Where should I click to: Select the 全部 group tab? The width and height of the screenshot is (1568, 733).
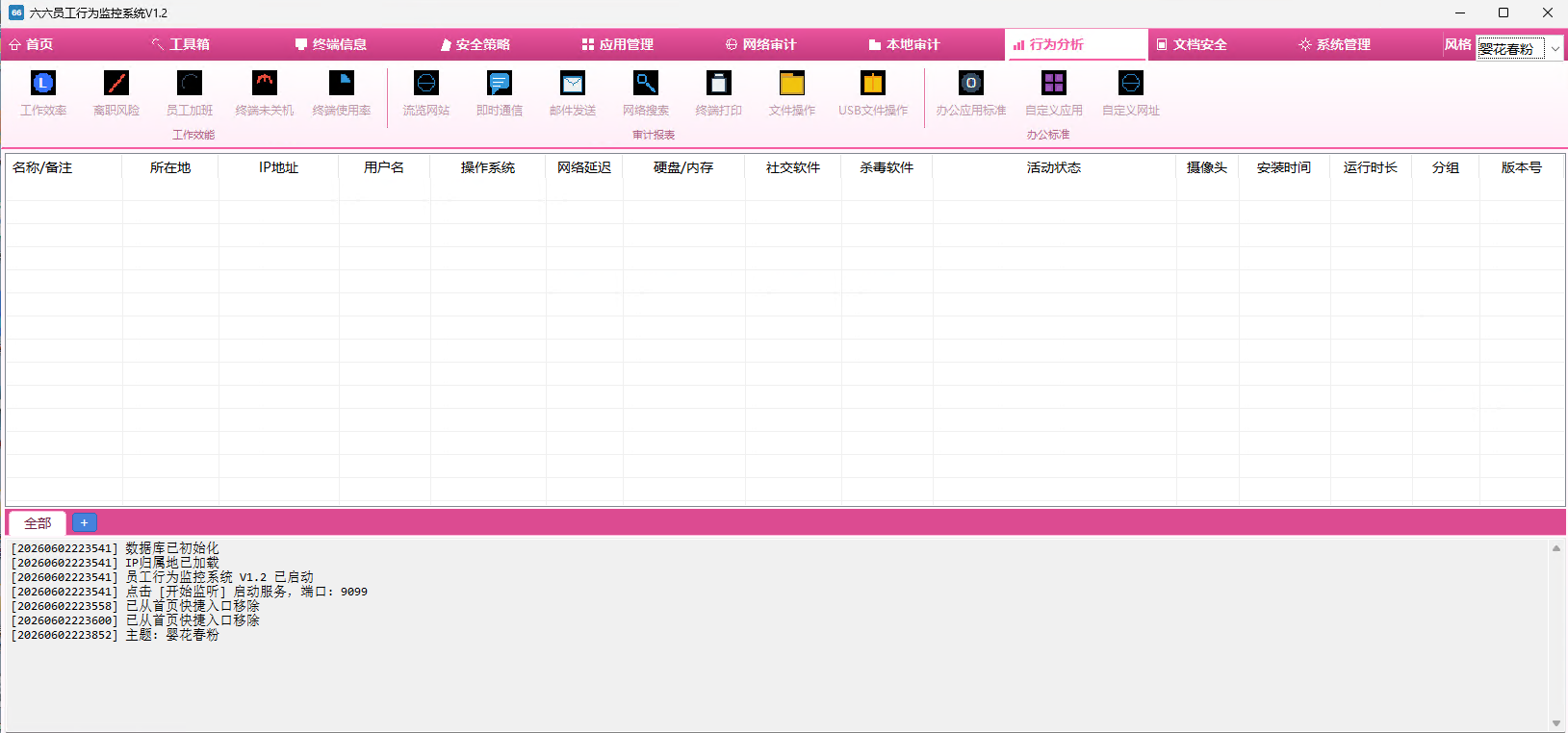point(38,523)
